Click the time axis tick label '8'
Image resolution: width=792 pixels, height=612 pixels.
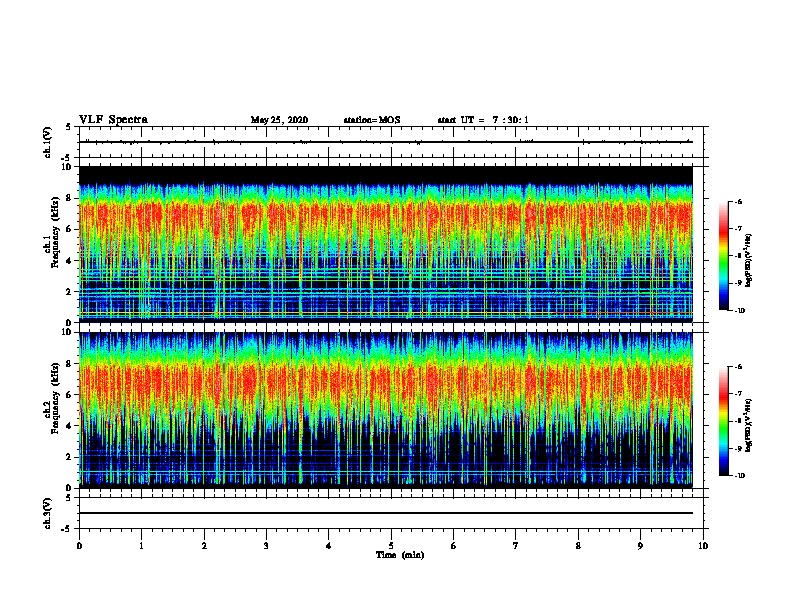[x=578, y=546]
